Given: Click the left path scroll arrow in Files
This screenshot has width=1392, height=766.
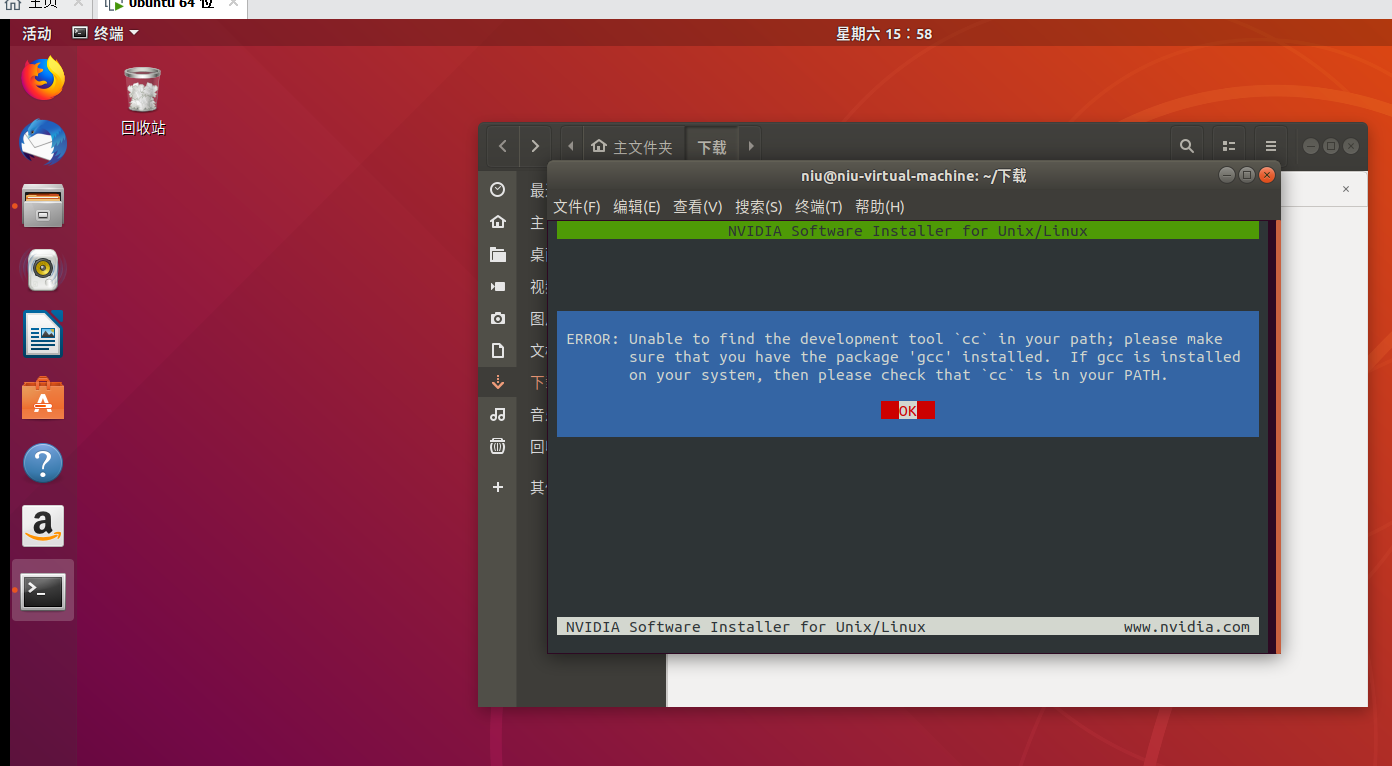Looking at the screenshot, I should pyautogui.click(x=571, y=146).
